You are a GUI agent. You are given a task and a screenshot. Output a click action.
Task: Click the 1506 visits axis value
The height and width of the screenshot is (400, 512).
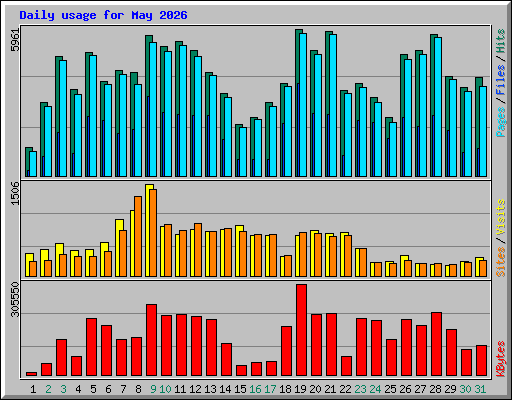[15, 193]
